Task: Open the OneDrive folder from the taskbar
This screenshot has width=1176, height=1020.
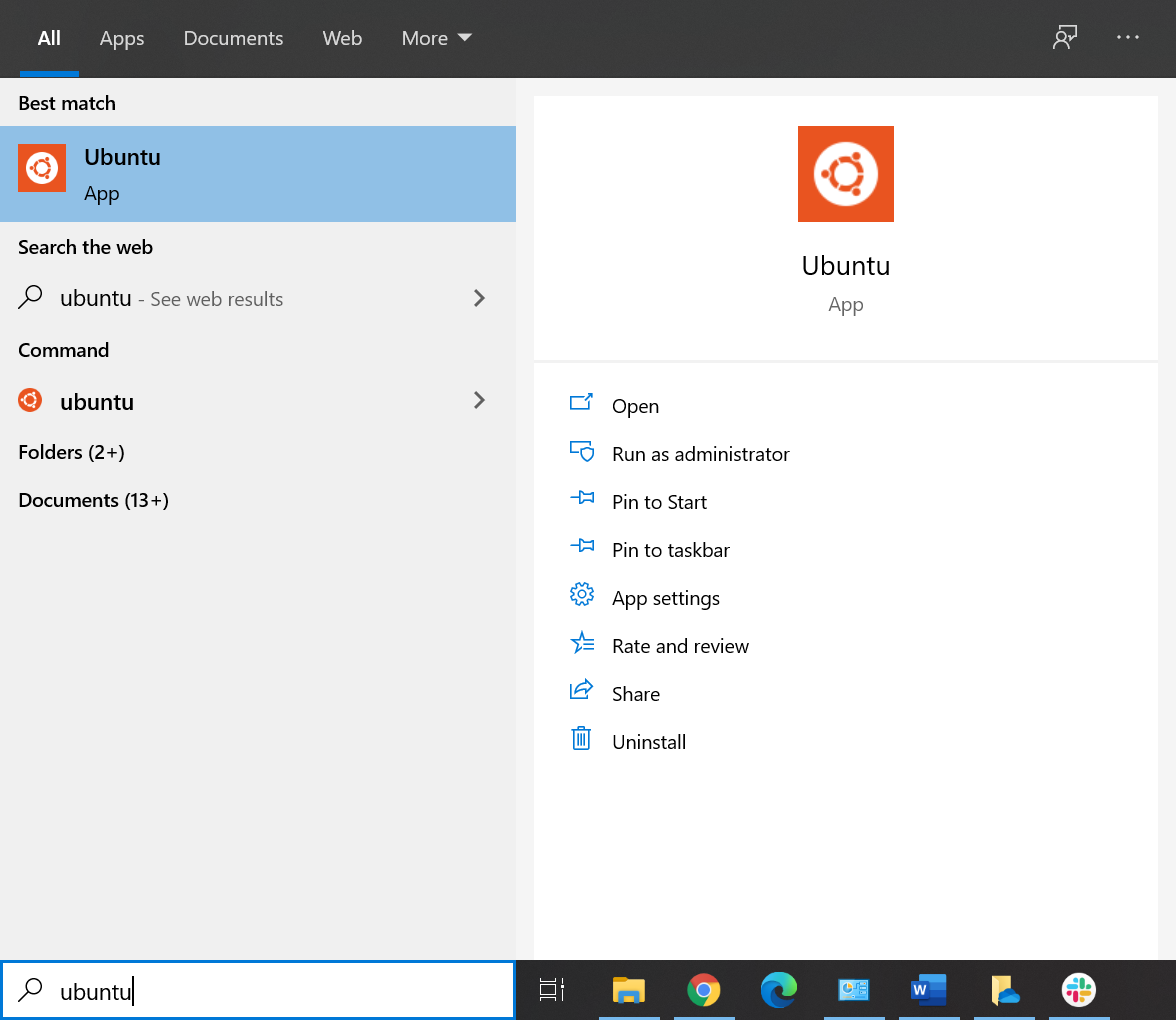Action: point(1004,991)
